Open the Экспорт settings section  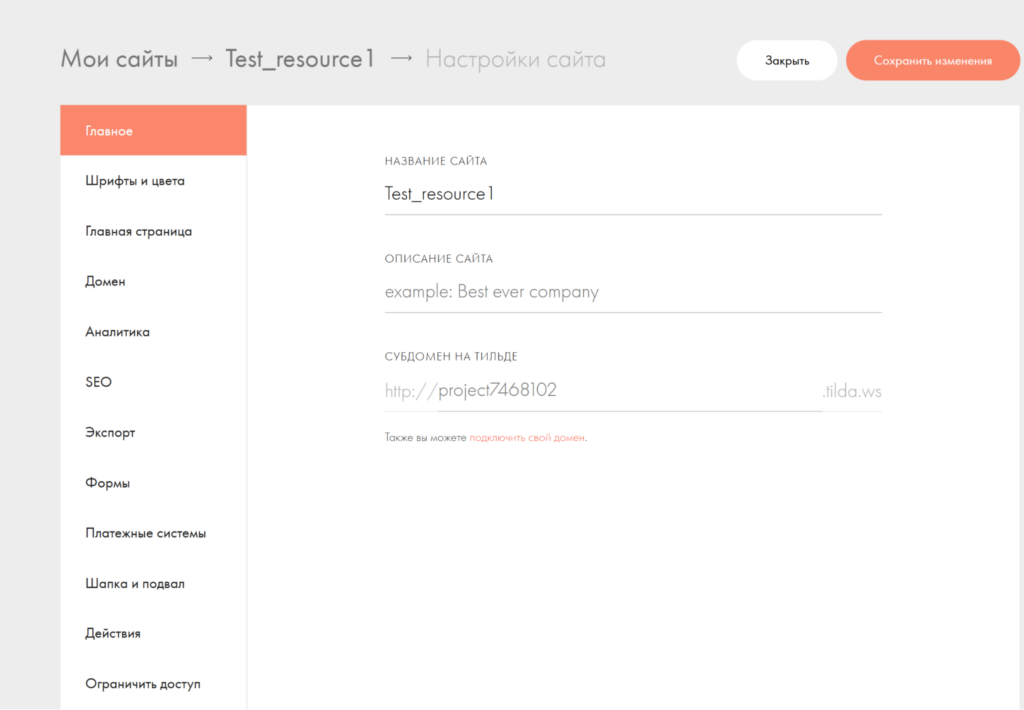click(110, 433)
